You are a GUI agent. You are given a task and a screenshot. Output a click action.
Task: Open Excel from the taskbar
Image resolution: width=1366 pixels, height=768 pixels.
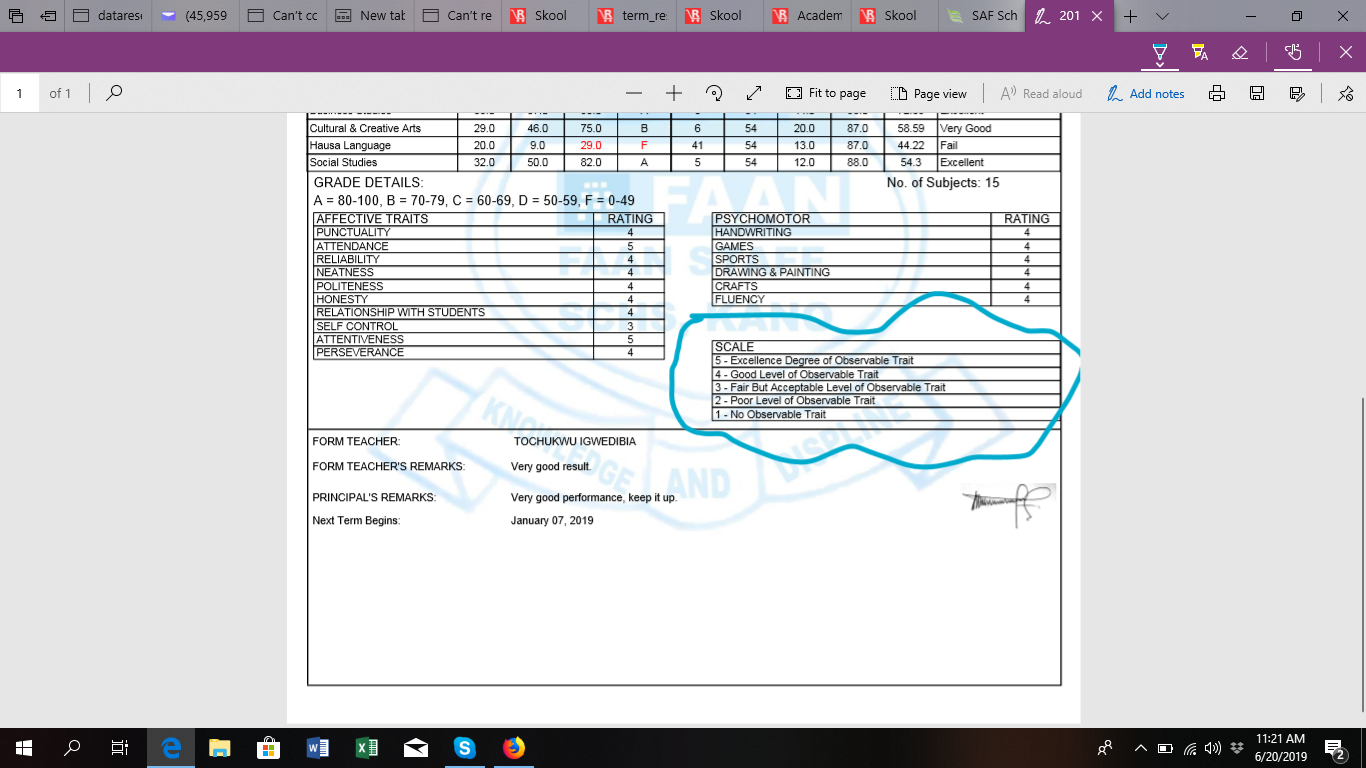tap(366, 747)
